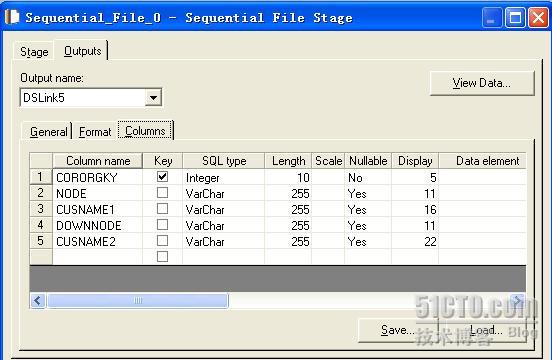Uncheck the Key checkbox for CORORGKY
This screenshot has width=552, height=360.
pos(162,176)
